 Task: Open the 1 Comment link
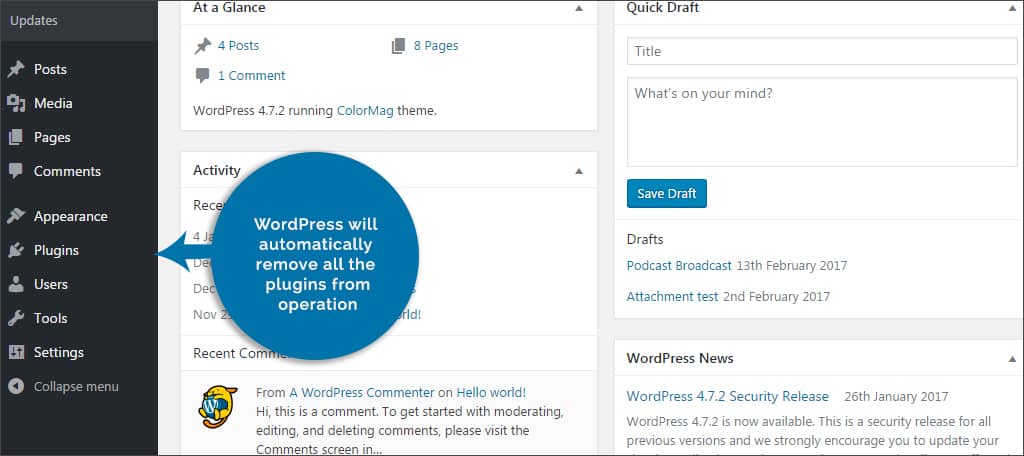pyautogui.click(x=251, y=76)
